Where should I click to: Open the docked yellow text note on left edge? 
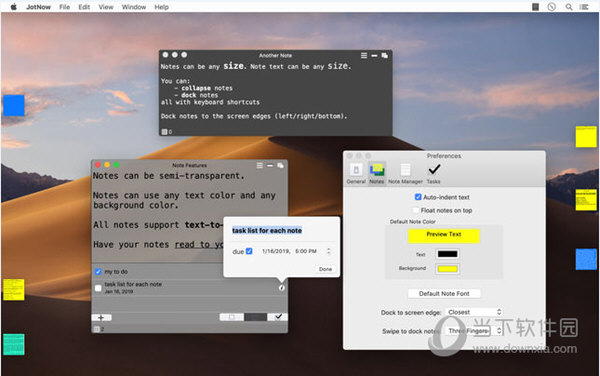(14, 290)
